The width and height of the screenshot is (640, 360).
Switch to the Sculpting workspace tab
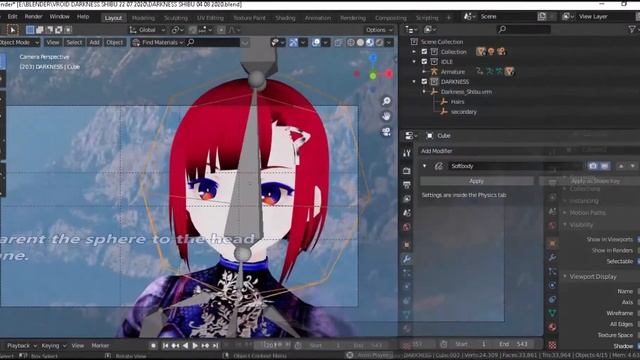point(176,18)
